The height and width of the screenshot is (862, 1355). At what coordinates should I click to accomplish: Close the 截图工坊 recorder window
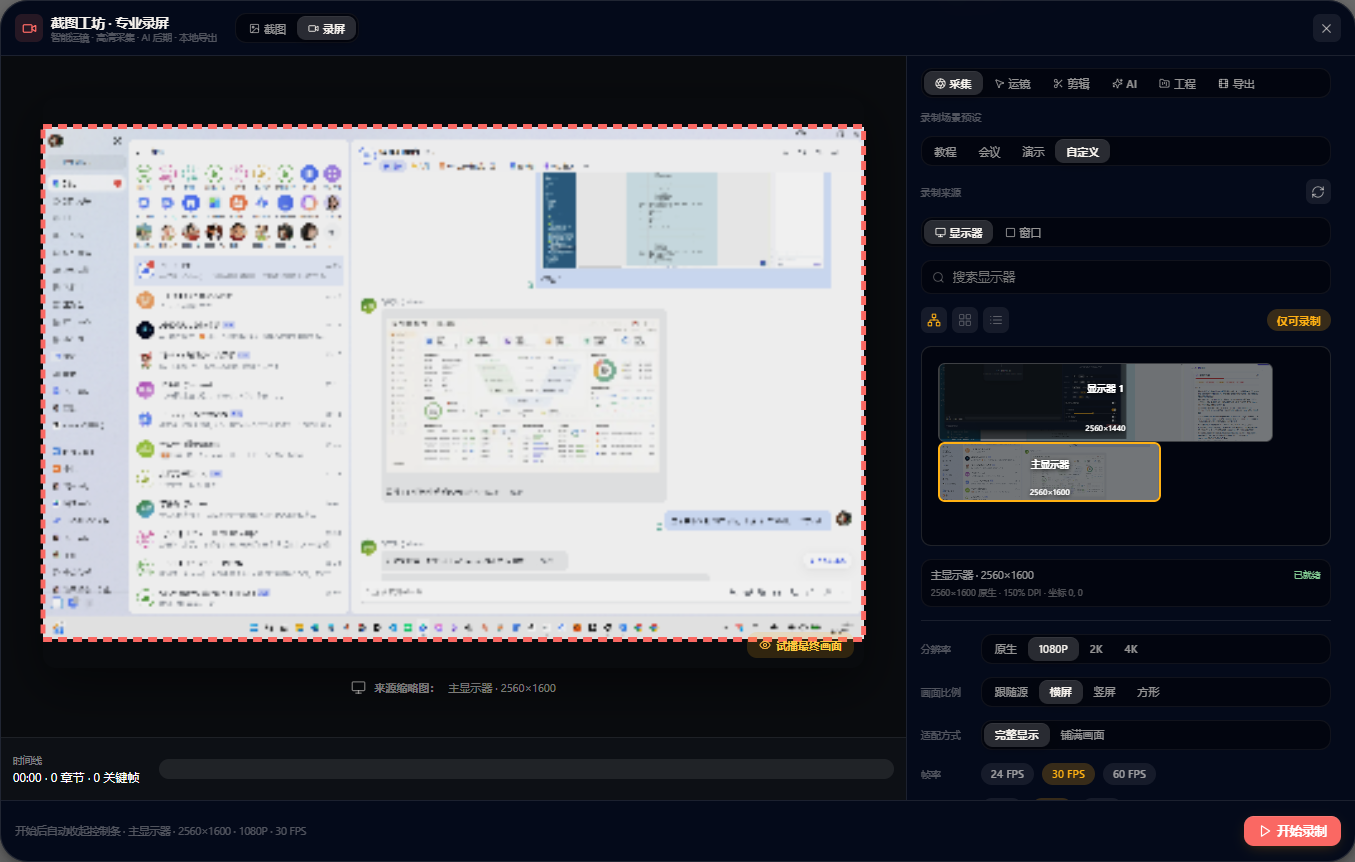(x=1326, y=28)
